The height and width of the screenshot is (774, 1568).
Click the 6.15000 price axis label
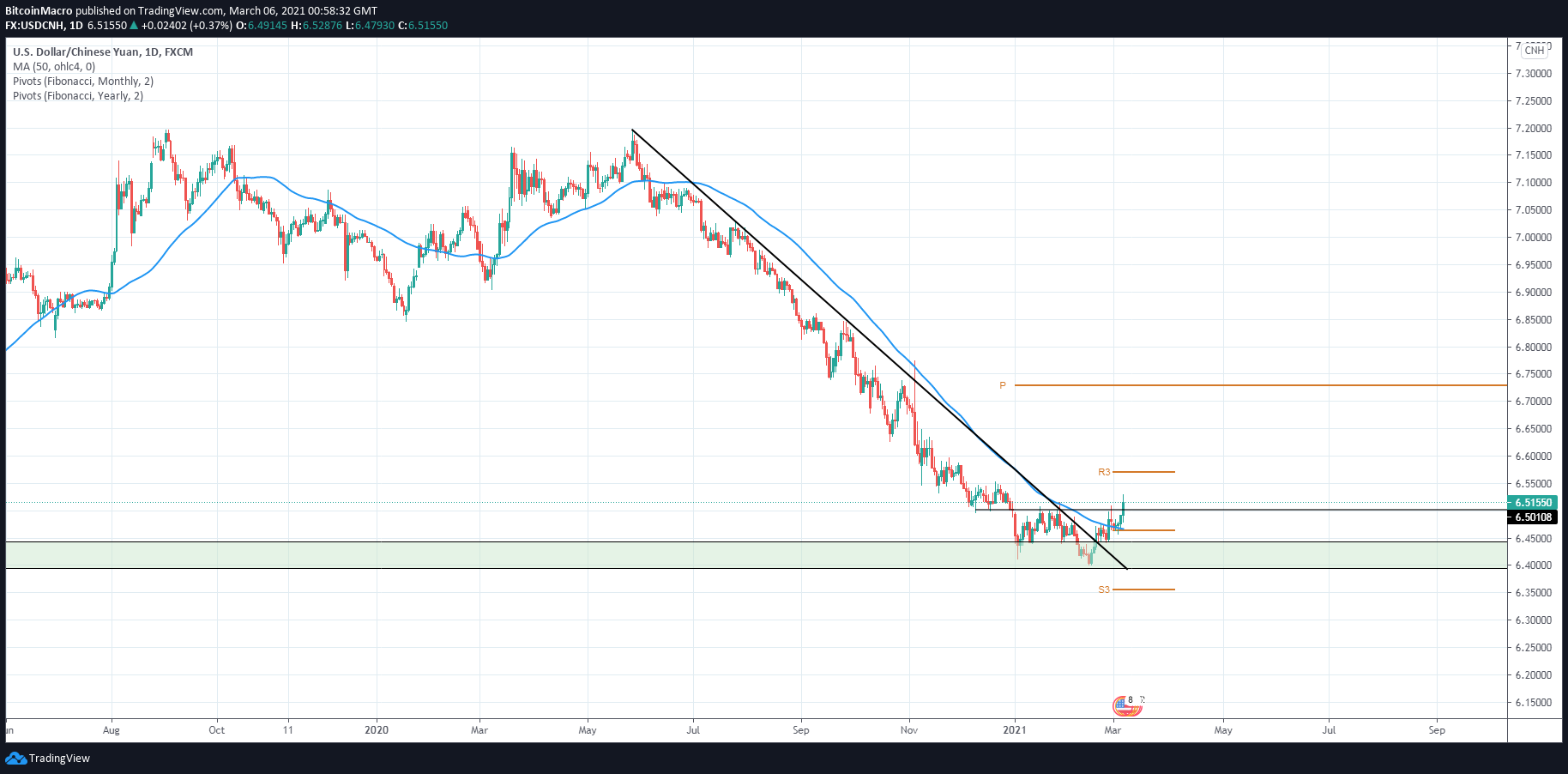tap(1534, 703)
